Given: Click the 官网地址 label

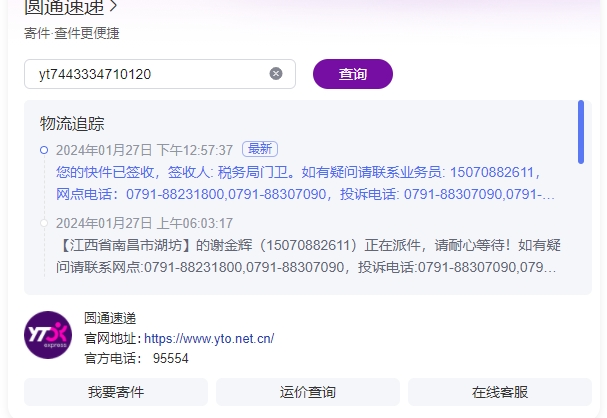Looking at the screenshot, I should tap(113, 339).
